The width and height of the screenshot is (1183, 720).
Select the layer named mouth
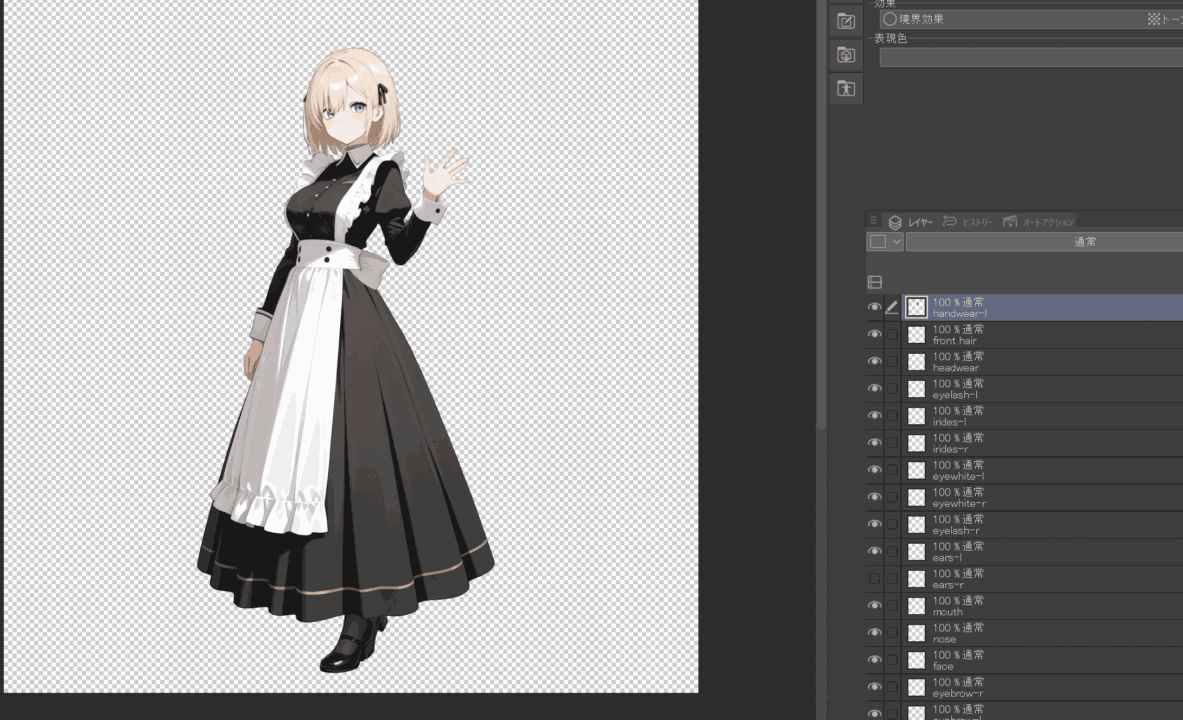1042,606
